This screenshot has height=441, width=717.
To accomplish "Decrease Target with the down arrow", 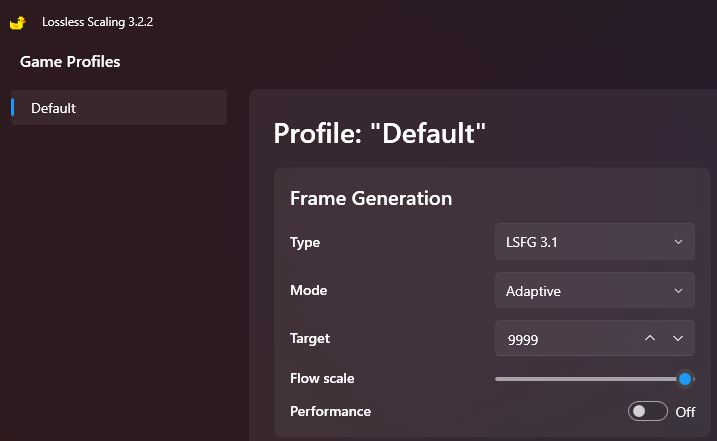I will tap(678, 339).
